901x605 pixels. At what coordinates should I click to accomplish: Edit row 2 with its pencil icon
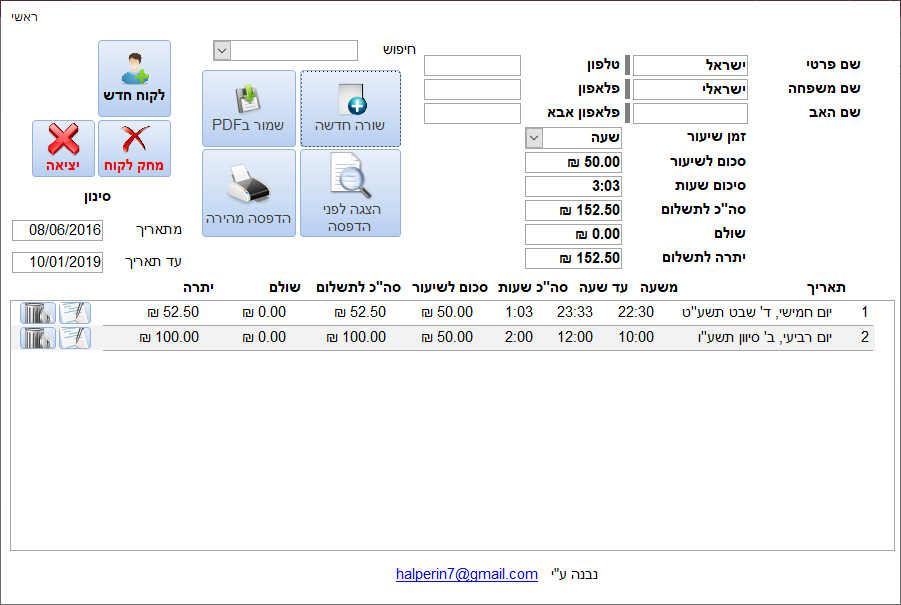tap(75, 338)
